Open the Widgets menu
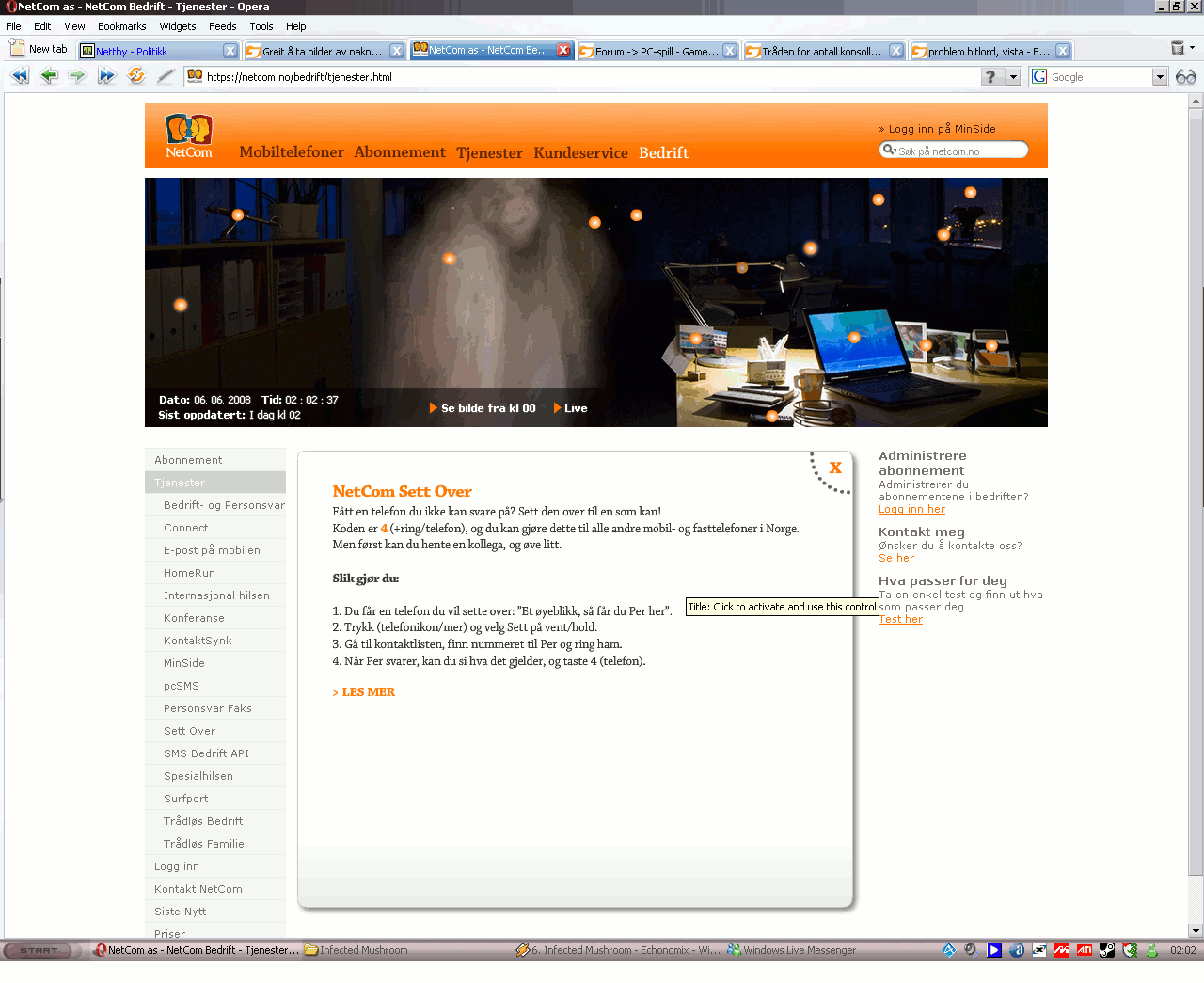 tap(178, 26)
